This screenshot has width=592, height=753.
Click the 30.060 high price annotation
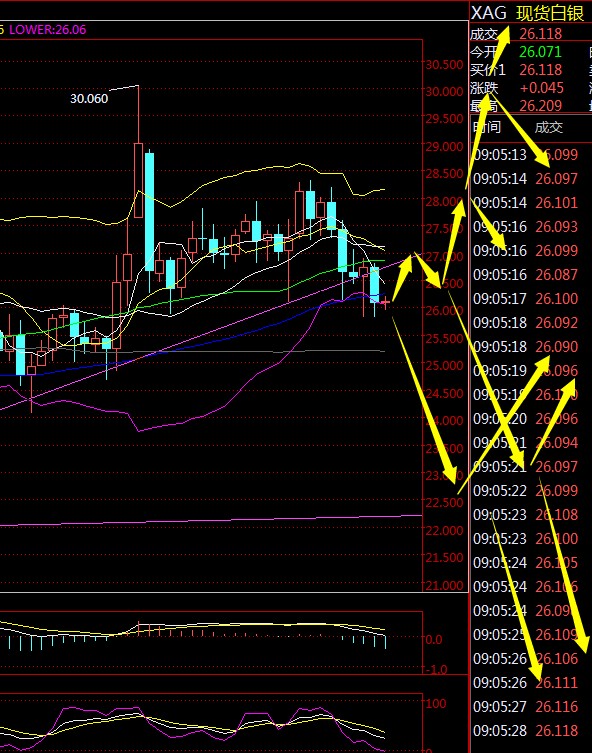click(x=89, y=98)
